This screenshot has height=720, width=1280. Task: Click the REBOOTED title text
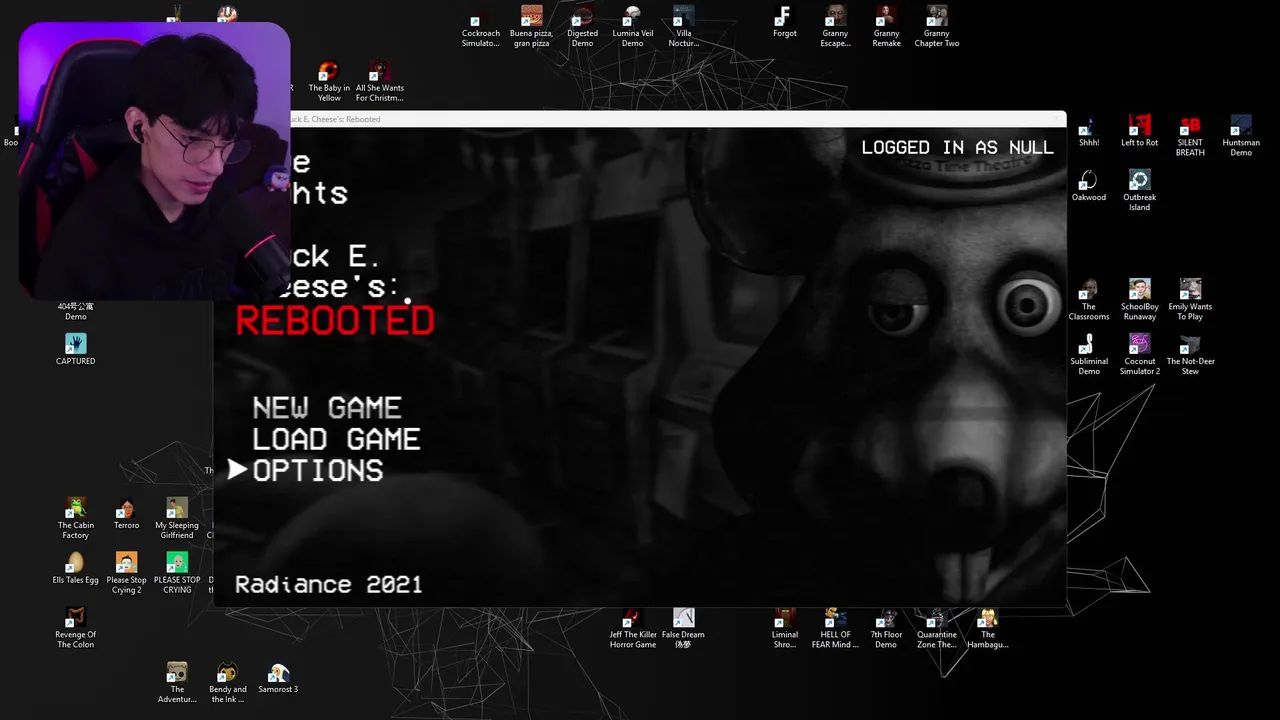pos(335,321)
